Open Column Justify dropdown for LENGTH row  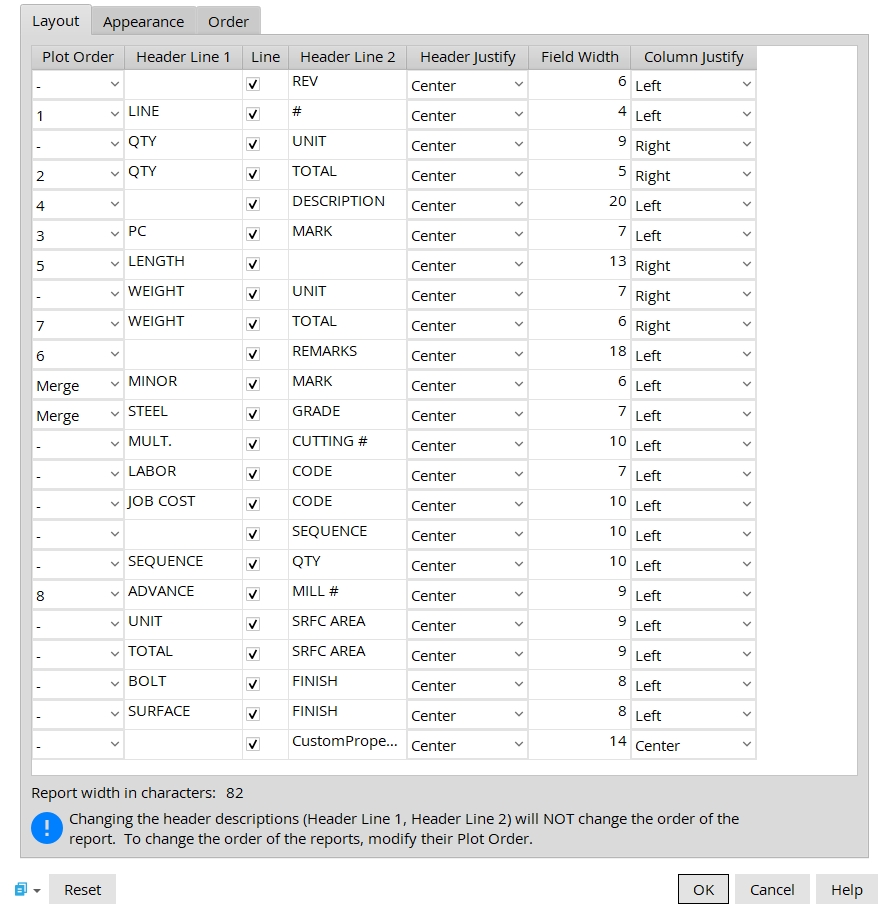[692, 265]
